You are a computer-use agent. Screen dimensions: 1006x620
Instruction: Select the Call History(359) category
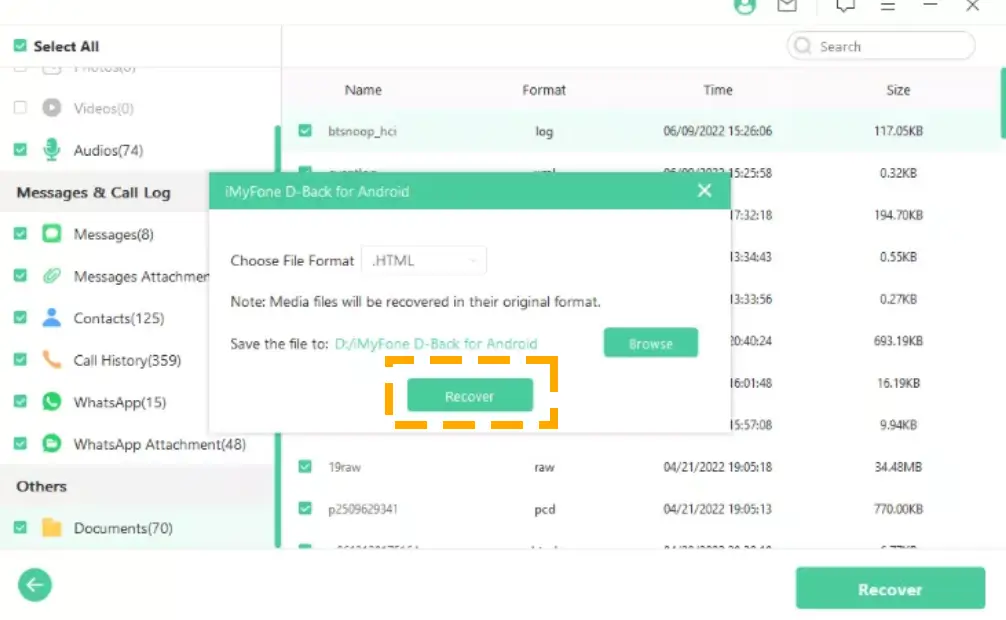[x=127, y=360]
